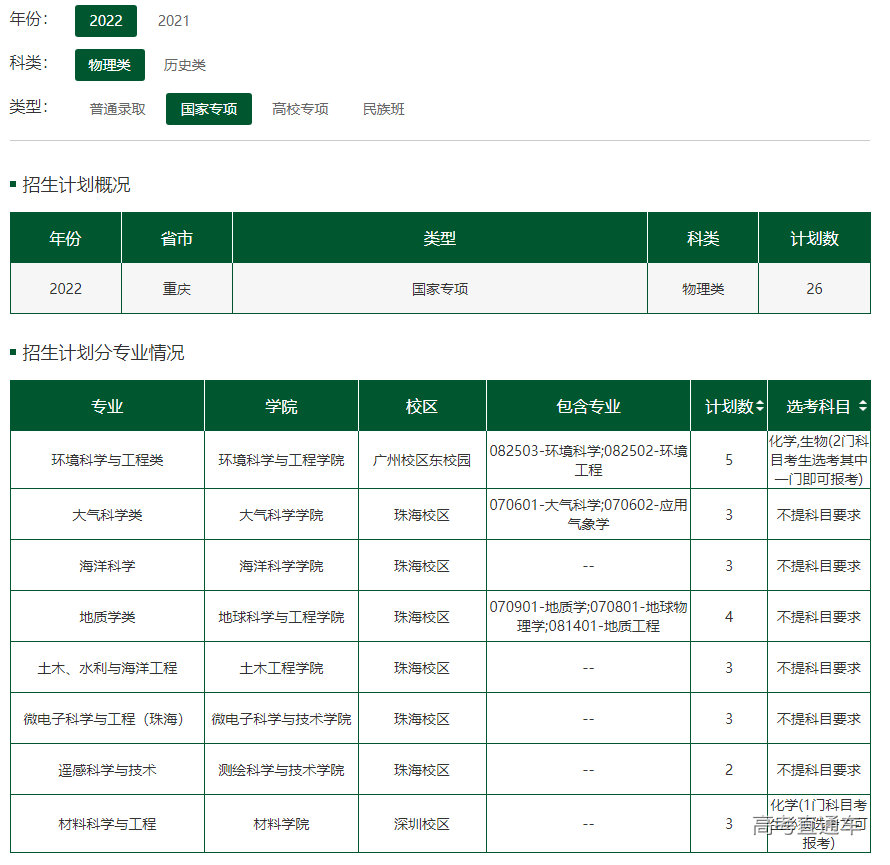Select 物理类 subject category
The height and width of the screenshot is (865, 890).
click(x=109, y=65)
